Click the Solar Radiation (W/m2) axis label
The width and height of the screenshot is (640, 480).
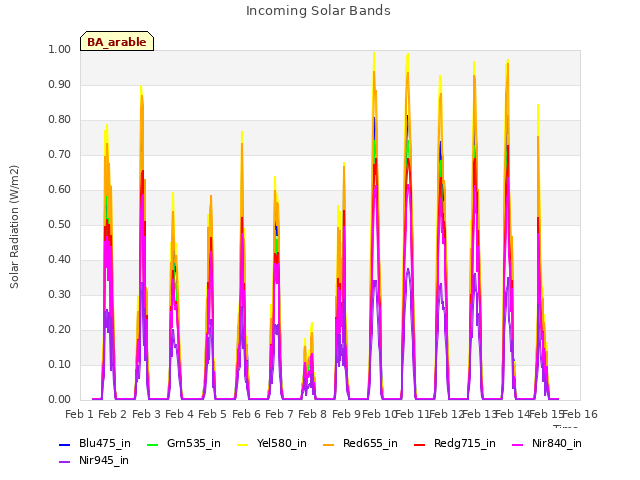14,227
